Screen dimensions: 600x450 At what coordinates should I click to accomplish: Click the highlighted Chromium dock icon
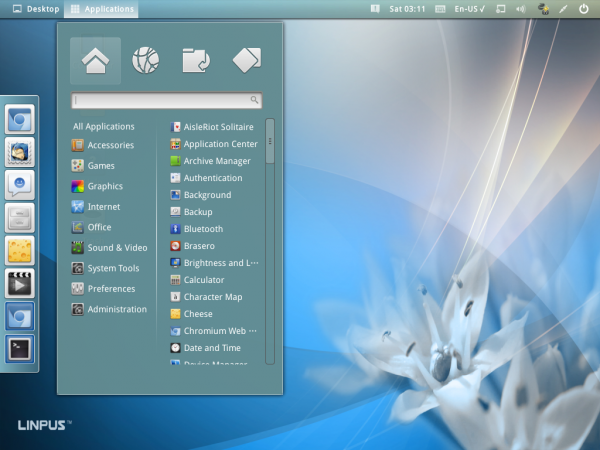(20, 316)
